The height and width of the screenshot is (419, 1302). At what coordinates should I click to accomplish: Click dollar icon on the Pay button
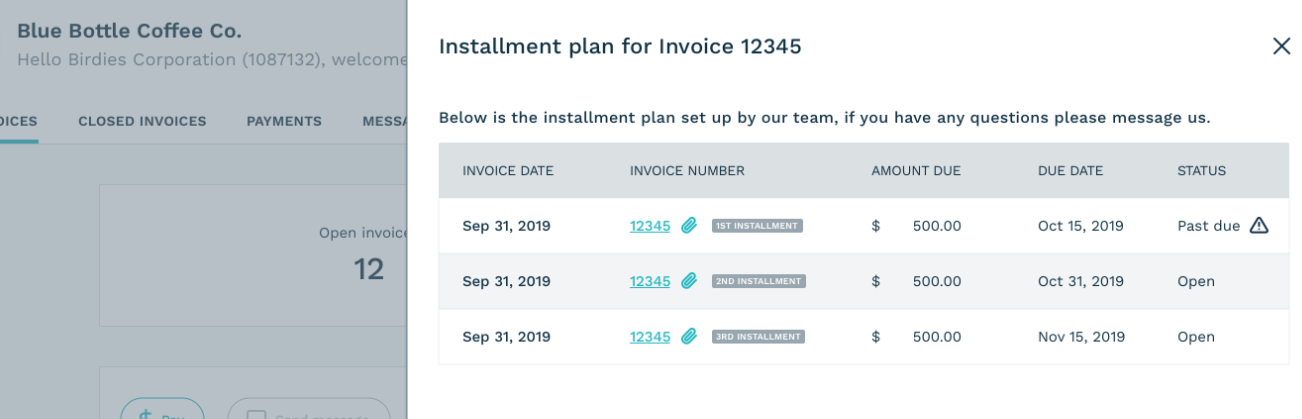tap(146, 414)
